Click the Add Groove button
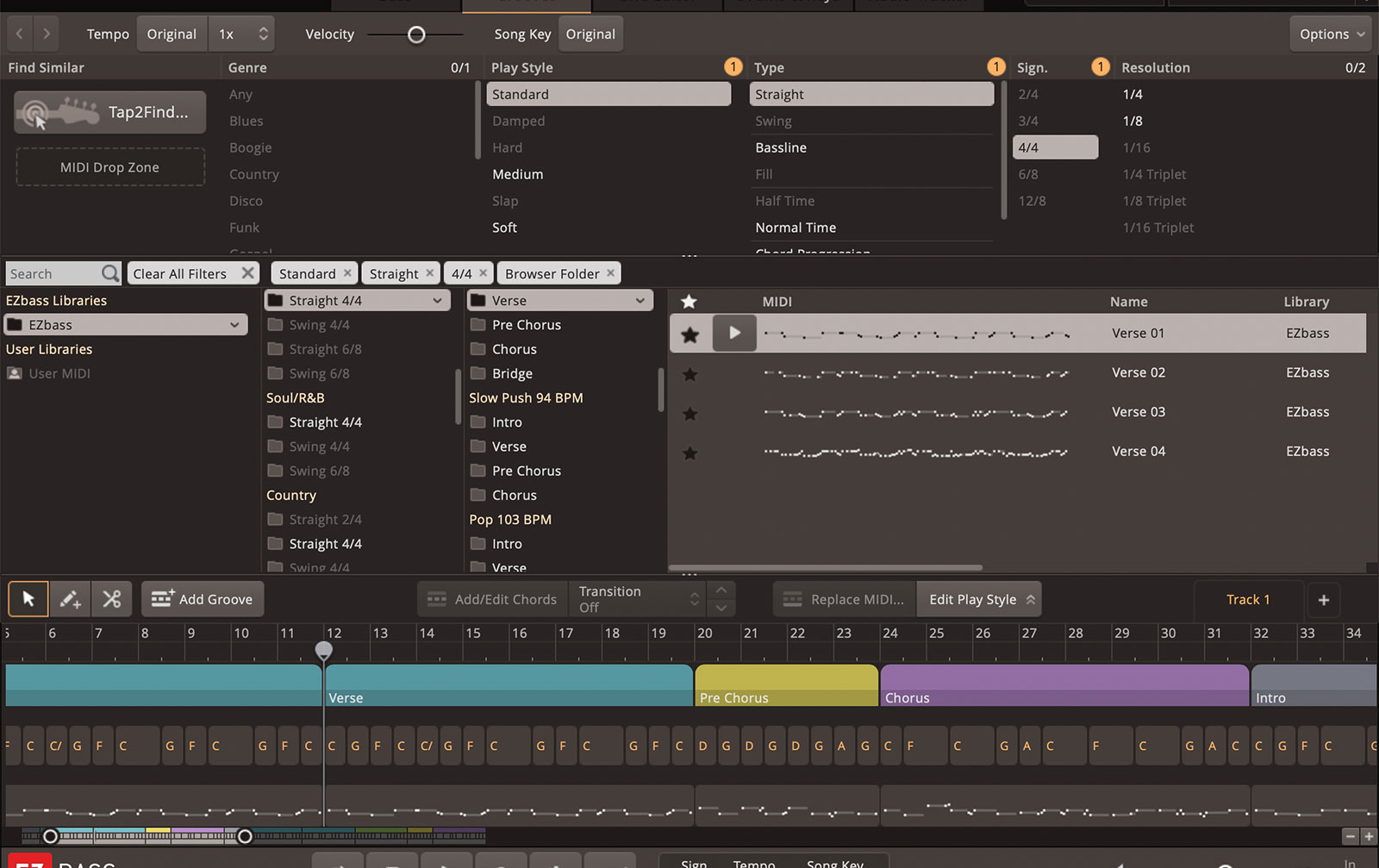This screenshot has height=868, width=1379. pyautogui.click(x=203, y=599)
